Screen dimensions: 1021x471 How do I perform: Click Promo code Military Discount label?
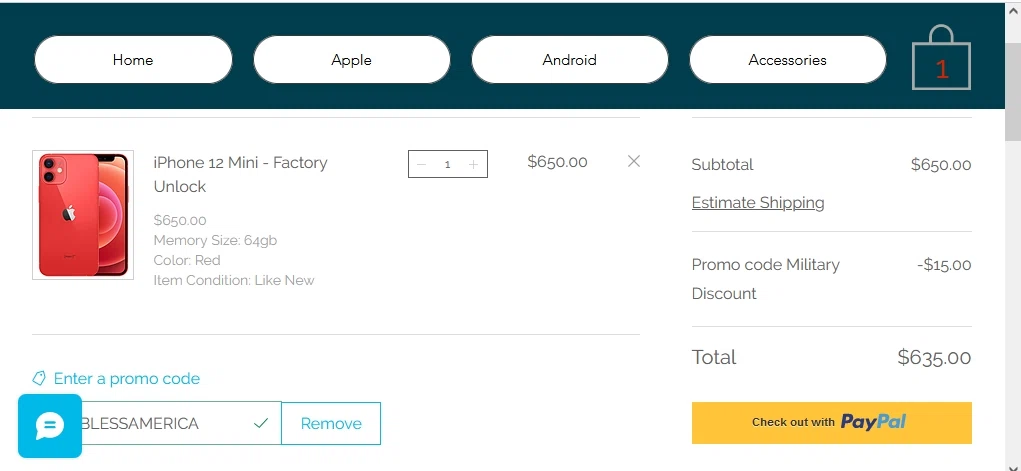[766, 279]
